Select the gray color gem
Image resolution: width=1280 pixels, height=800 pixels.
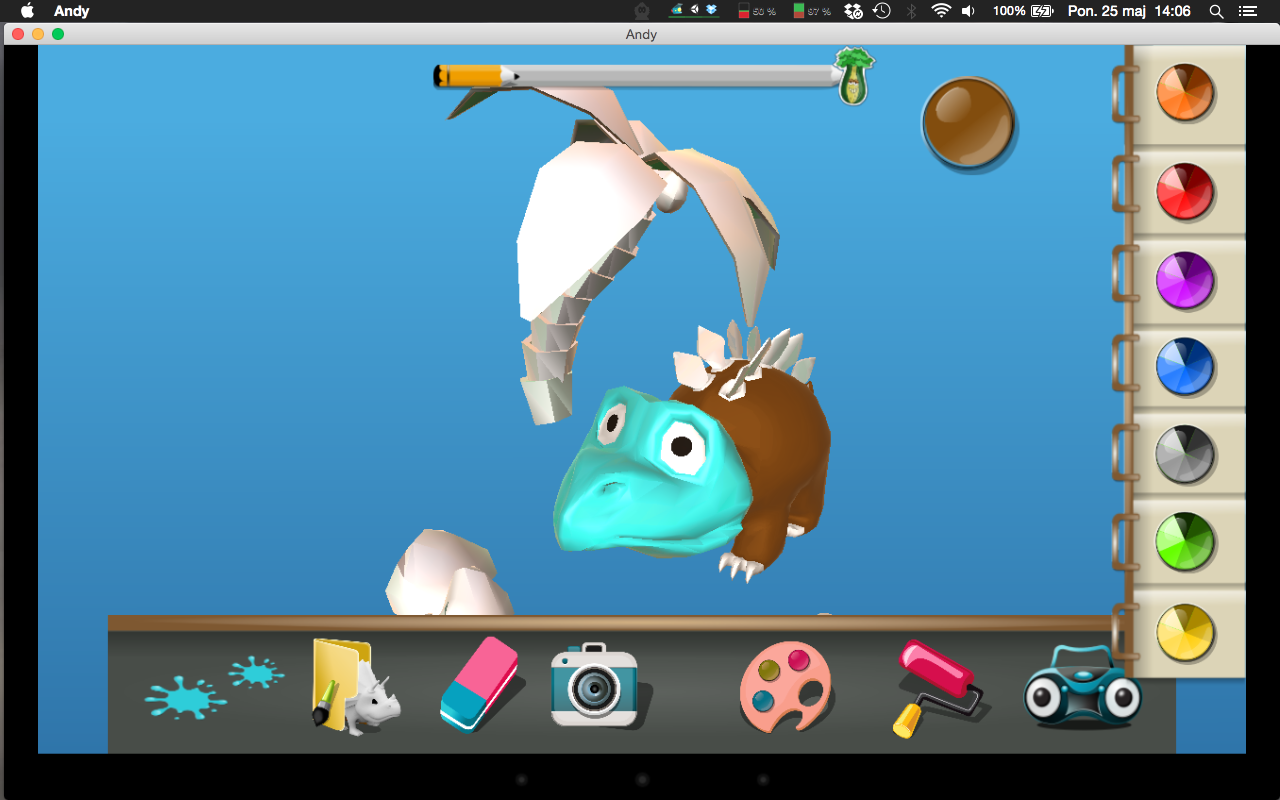coord(1185,455)
